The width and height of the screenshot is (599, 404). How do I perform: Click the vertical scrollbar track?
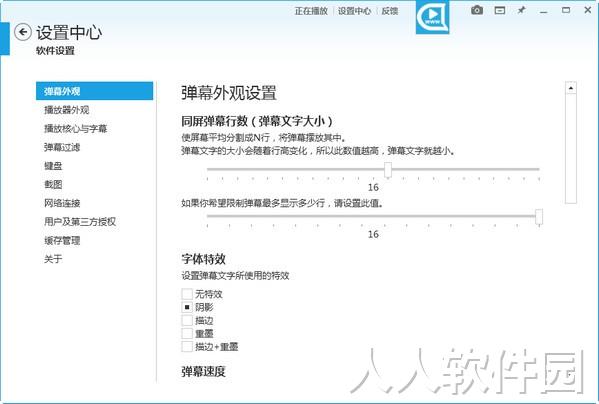571,149
